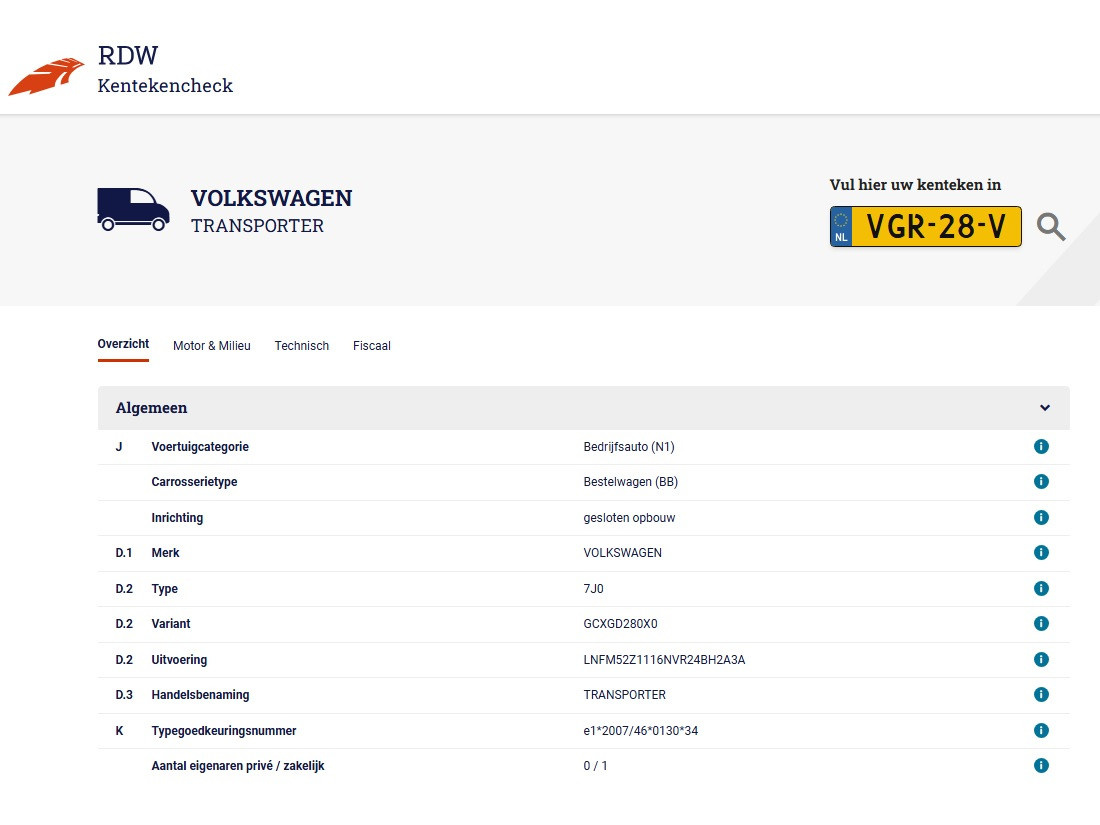Image resolution: width=1100 pixels, height=825 pixels.
Task: Click value 'Bestelwagen (BB)'
Action: click(x=631, y=482)
